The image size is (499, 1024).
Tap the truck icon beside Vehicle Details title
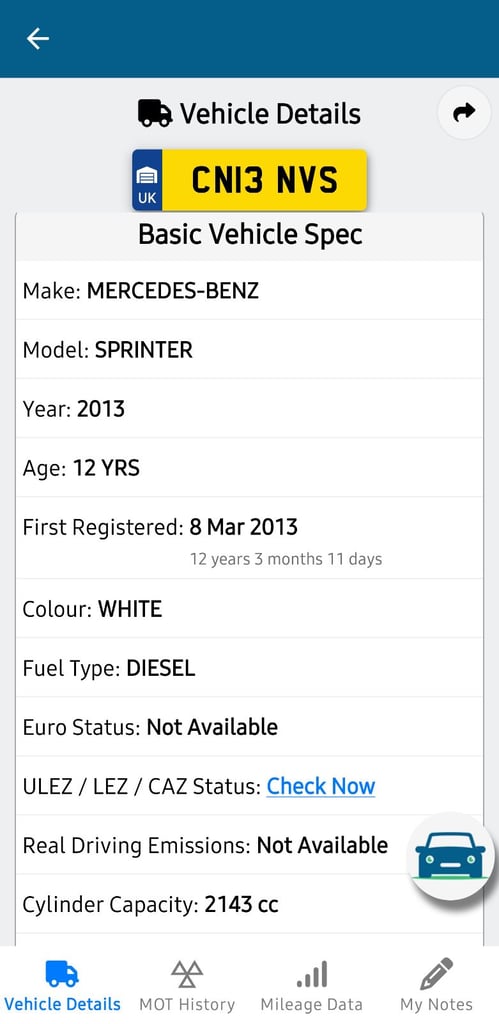(155, 114)
